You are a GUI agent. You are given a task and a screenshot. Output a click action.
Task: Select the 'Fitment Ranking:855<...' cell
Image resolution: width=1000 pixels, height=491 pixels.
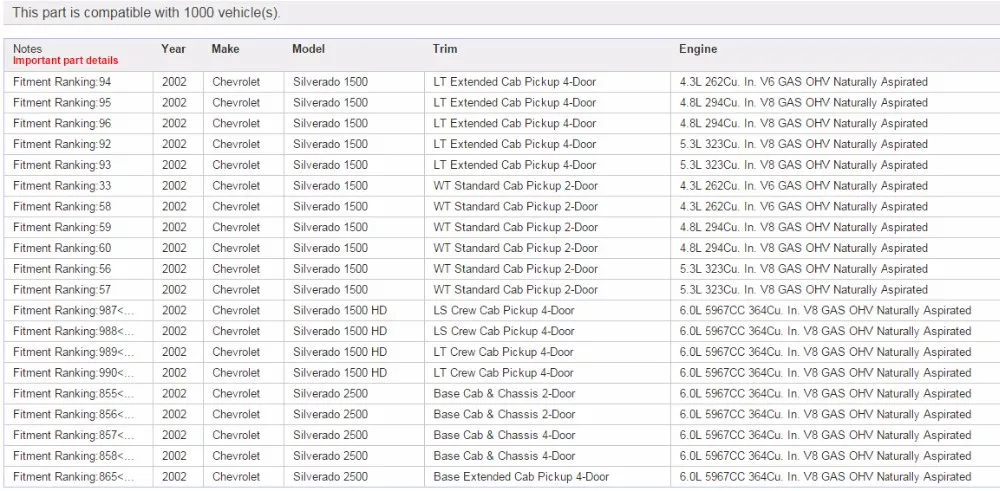(78, 393)
